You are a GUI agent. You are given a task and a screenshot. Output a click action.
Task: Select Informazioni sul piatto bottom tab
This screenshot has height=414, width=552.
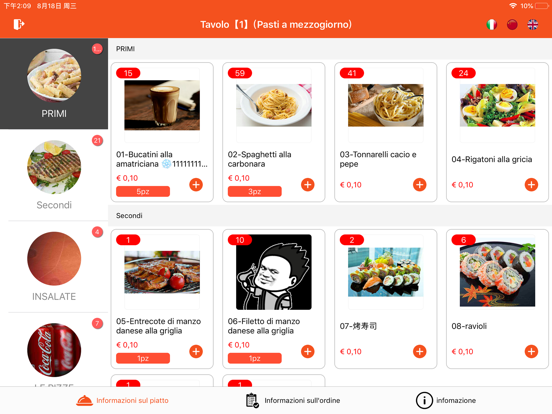coord(122,401)
